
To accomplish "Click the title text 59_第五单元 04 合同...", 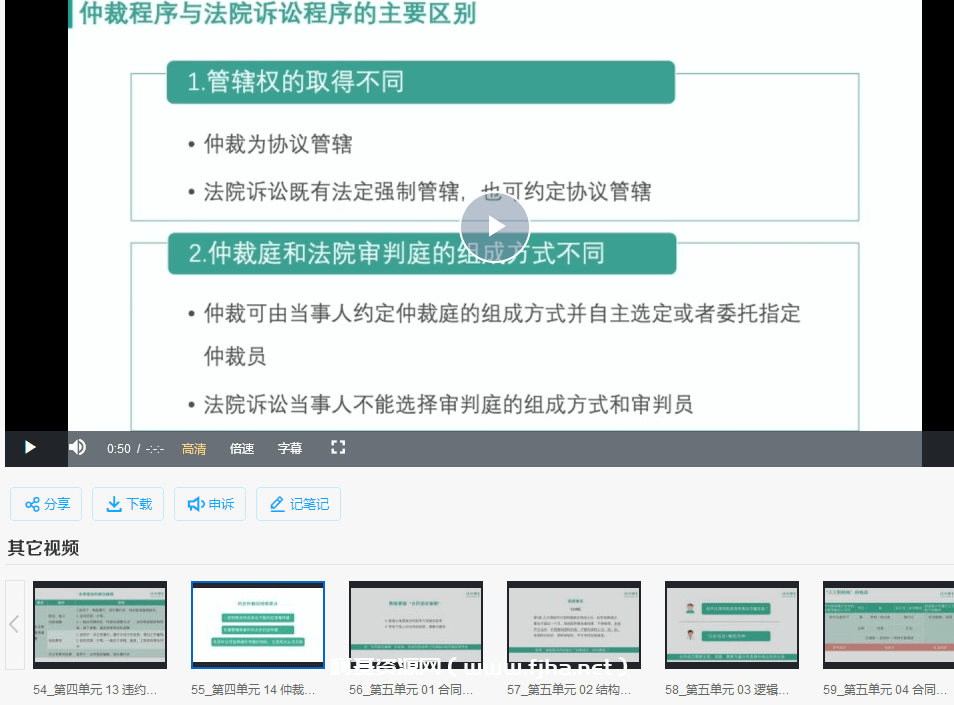I will pyautogui.click(x=885, y=690).
